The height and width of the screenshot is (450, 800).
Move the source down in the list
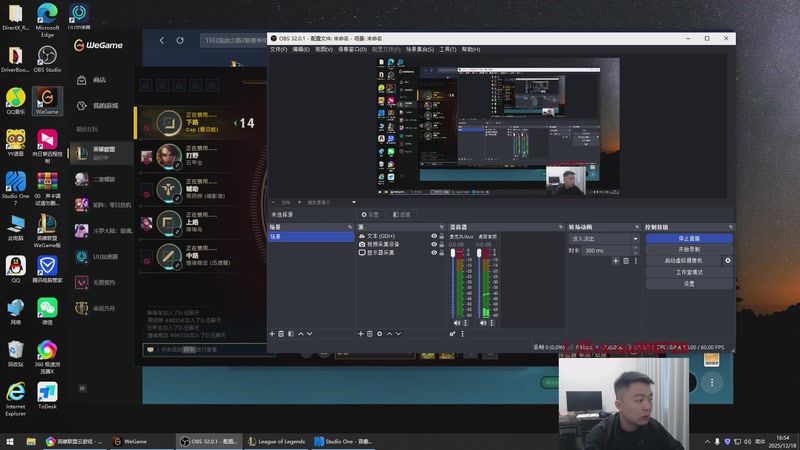pos(398,334)
